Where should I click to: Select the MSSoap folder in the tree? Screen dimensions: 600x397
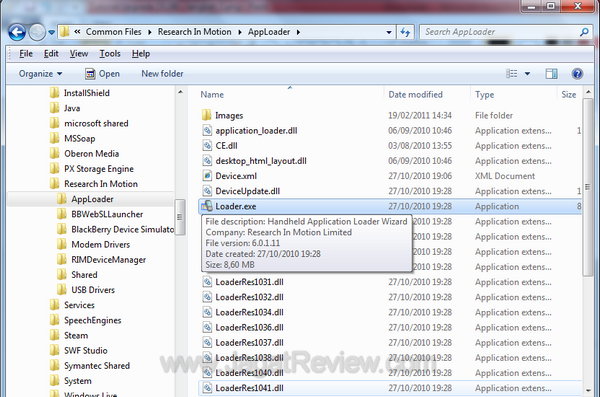click(x=80, y=139)
